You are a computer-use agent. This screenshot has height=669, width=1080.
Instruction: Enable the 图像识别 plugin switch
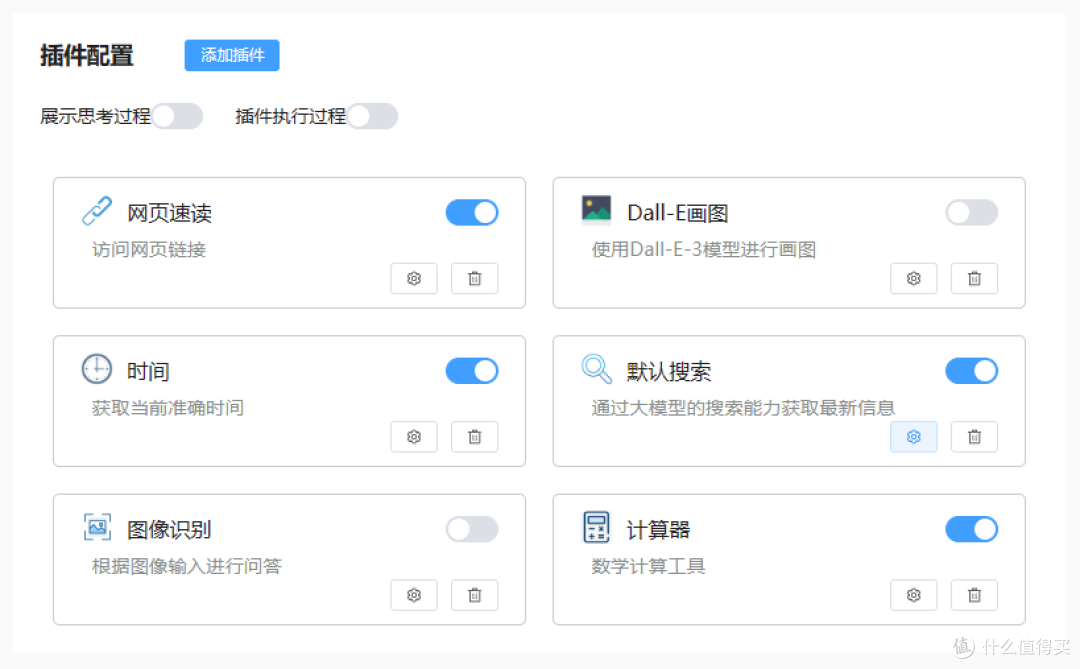[x=472, y=530]
